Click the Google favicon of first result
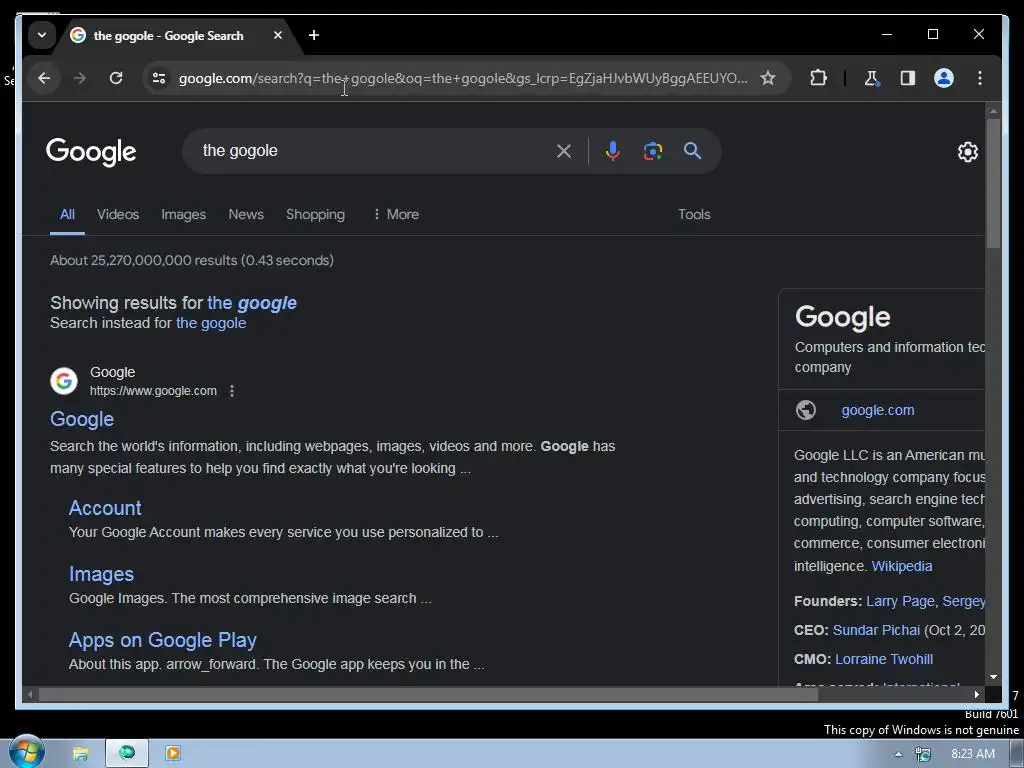1024x768 pixels. 64,381
